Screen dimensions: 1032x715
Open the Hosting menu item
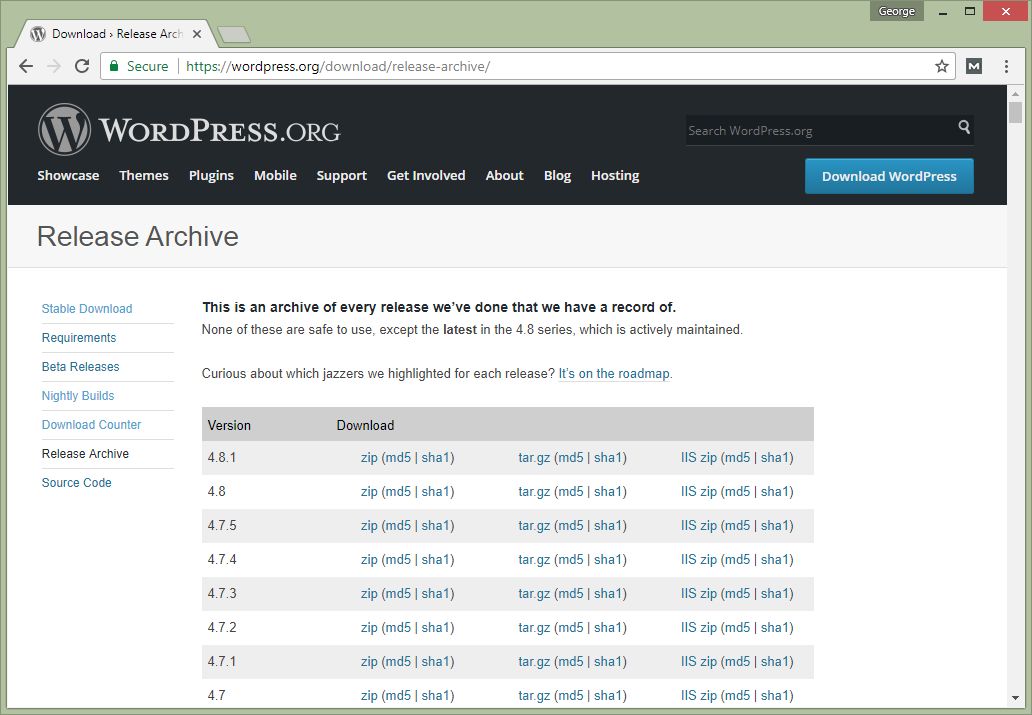(x=615, y=175)
